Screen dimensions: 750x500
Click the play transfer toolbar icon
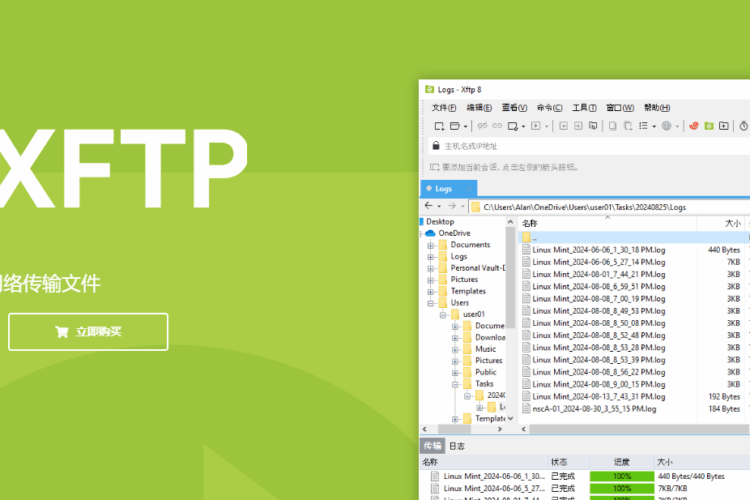tap(536, 126)
